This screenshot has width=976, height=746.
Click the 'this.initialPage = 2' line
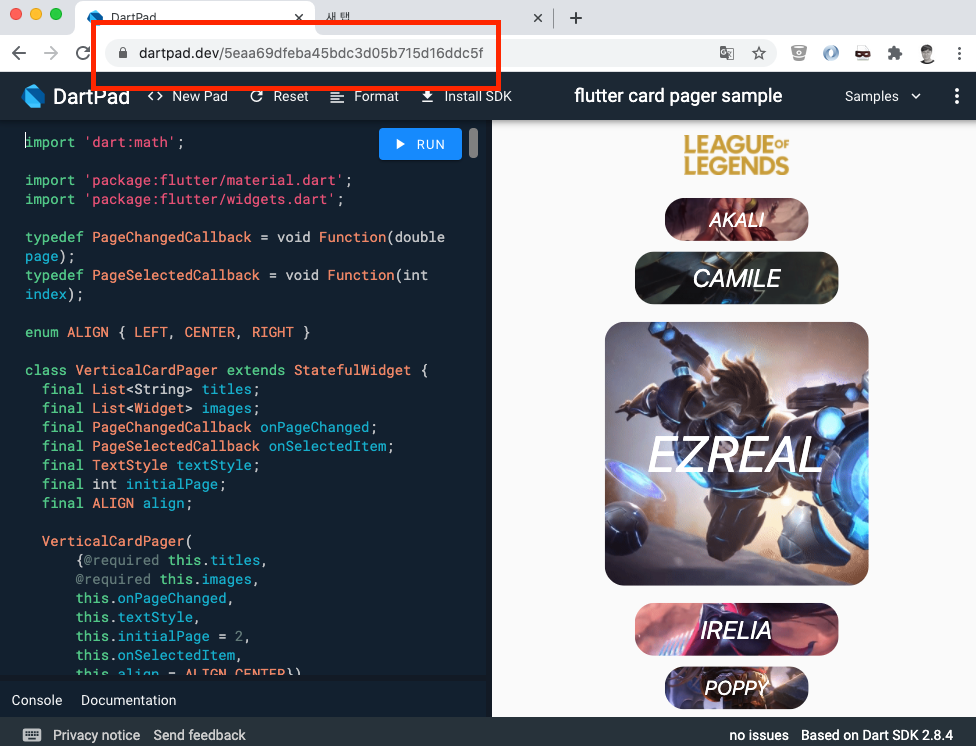[x=162, y=636]
